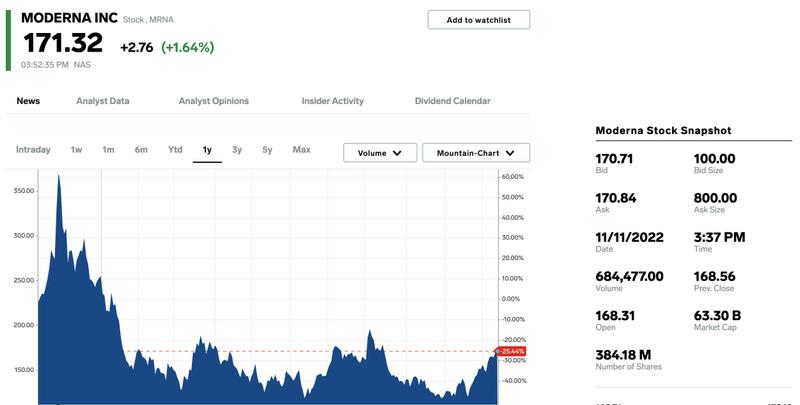
Task: Click the +1.64% change value
Action: [188, 47]
